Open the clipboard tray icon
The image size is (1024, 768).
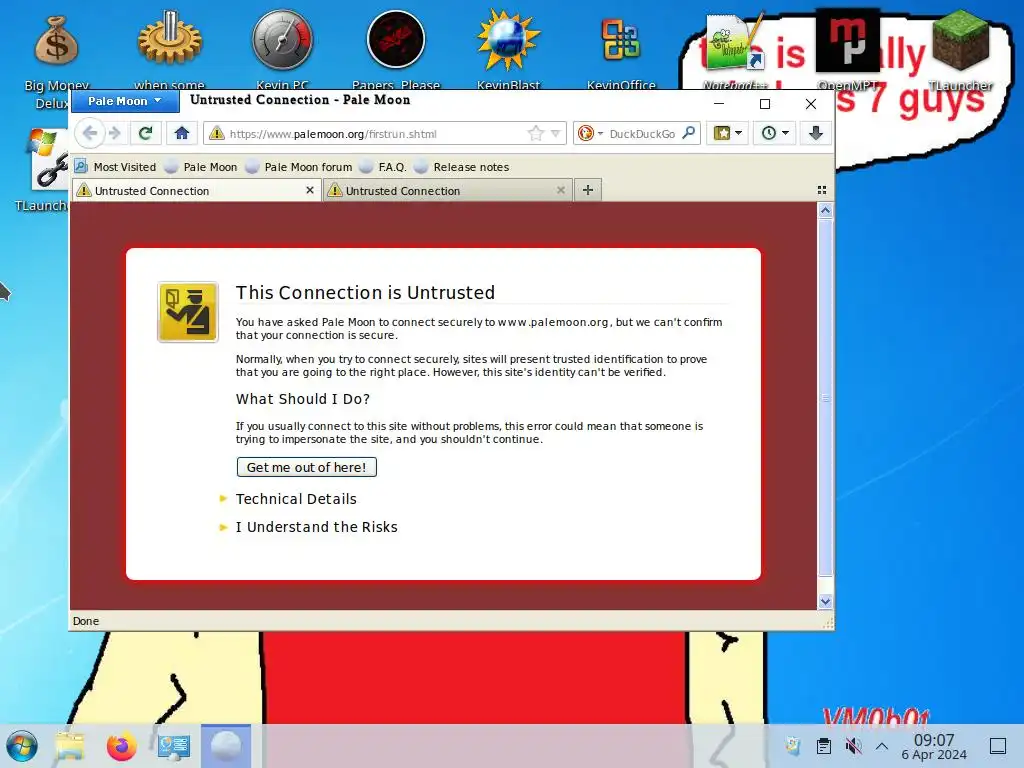click(824, 746)
